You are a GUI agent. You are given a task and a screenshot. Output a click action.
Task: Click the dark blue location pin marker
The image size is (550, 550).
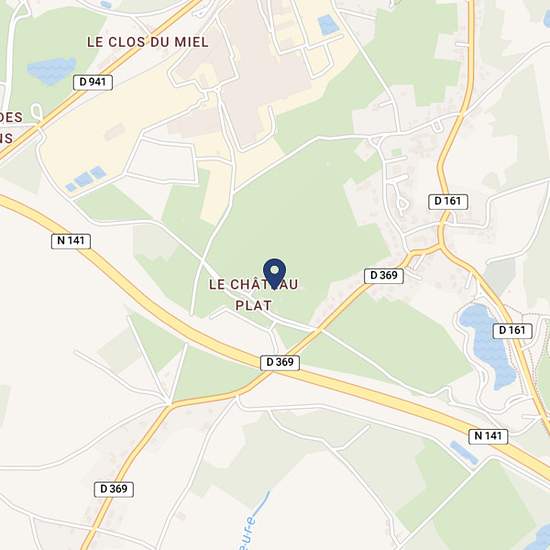pos(274,274)
